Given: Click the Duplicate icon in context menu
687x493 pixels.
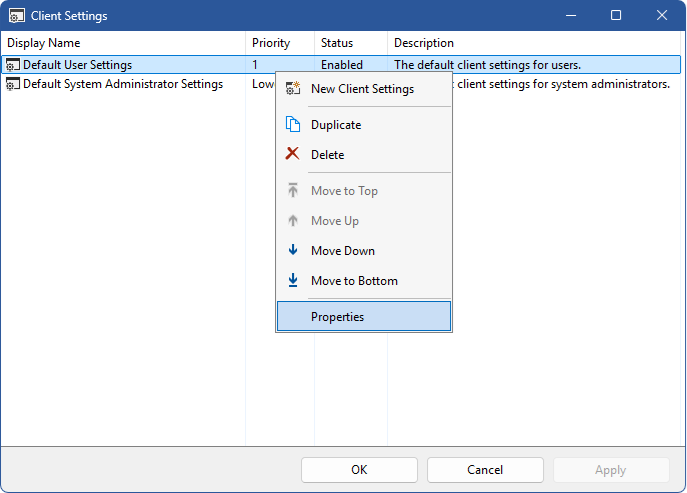Looking at the screenshot, I should (x=293, y=125).
